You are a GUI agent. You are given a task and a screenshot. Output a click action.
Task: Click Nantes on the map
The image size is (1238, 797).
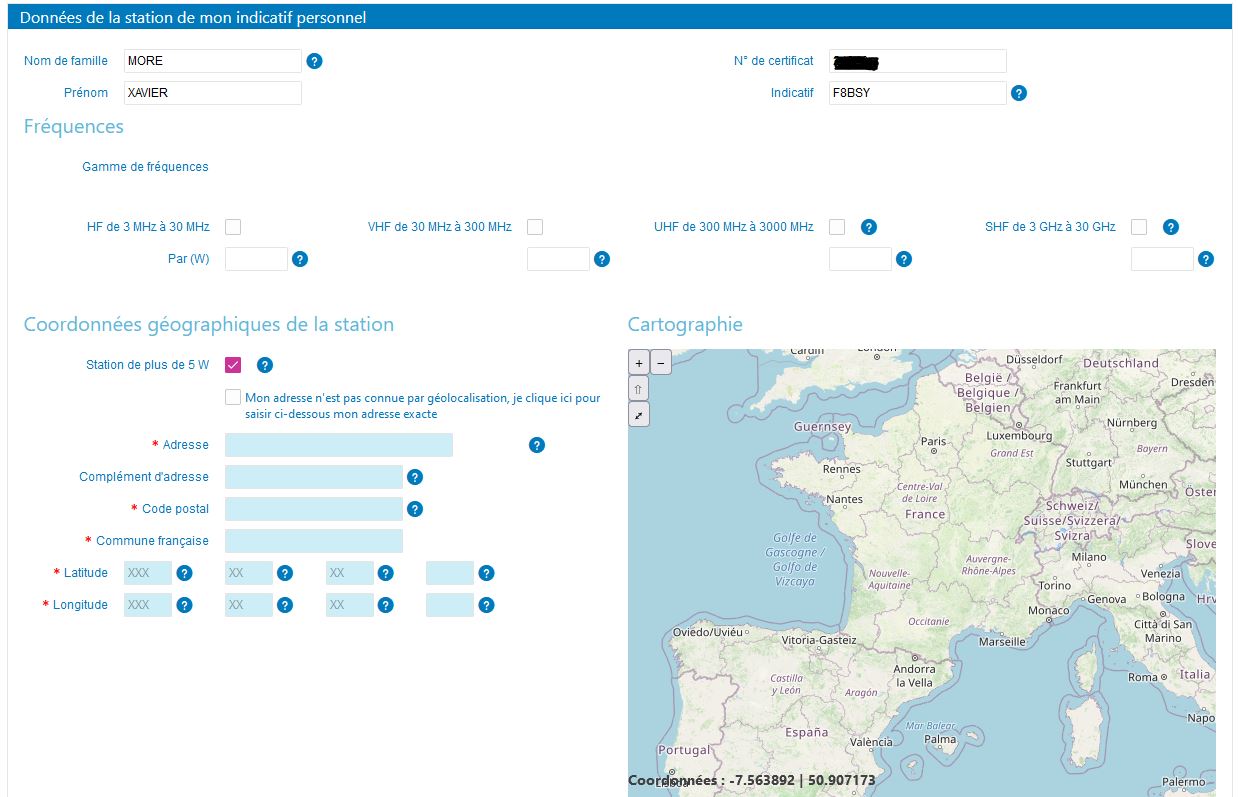[844, 499]
